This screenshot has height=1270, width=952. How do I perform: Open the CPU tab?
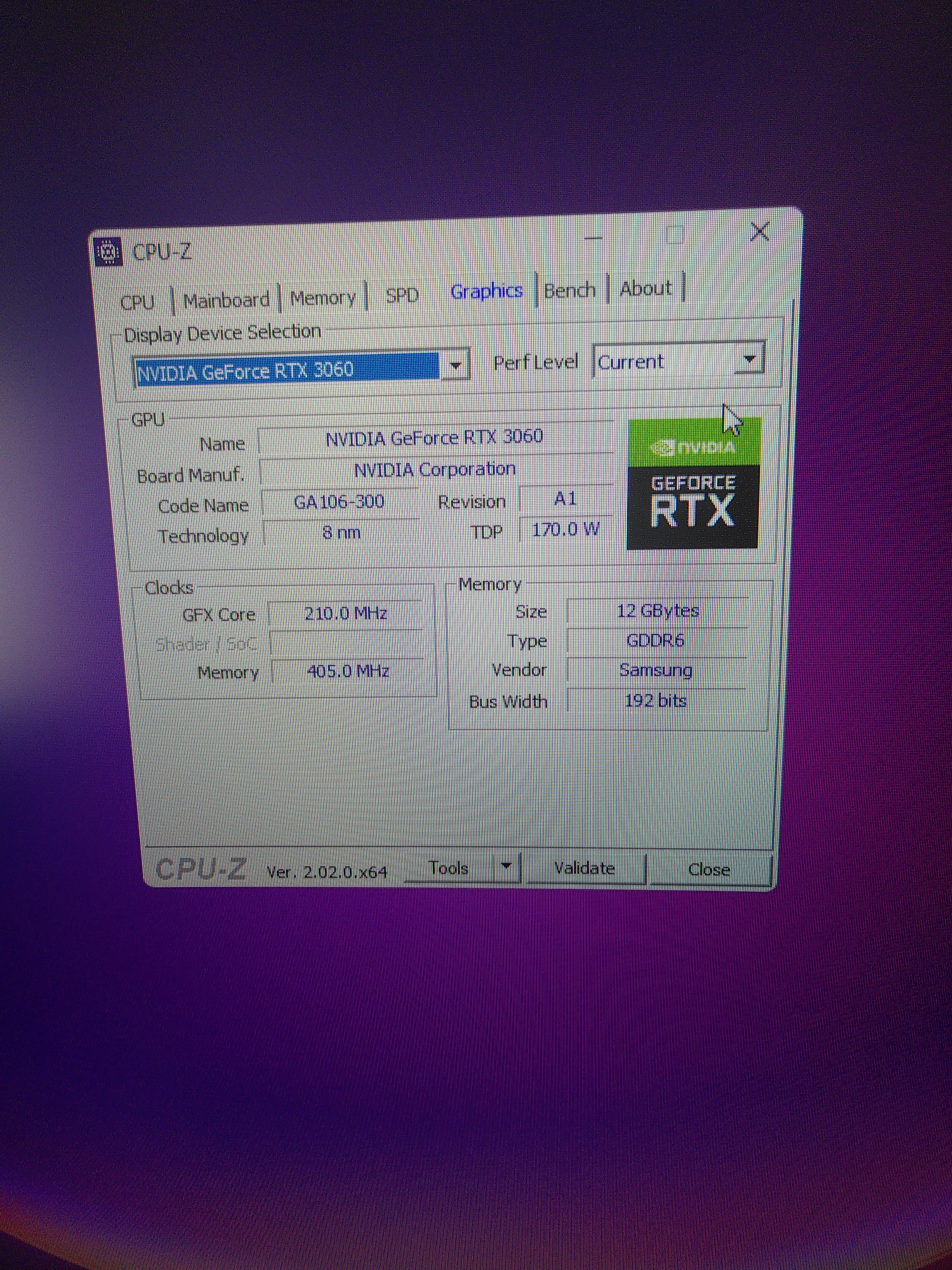[138, 302]
